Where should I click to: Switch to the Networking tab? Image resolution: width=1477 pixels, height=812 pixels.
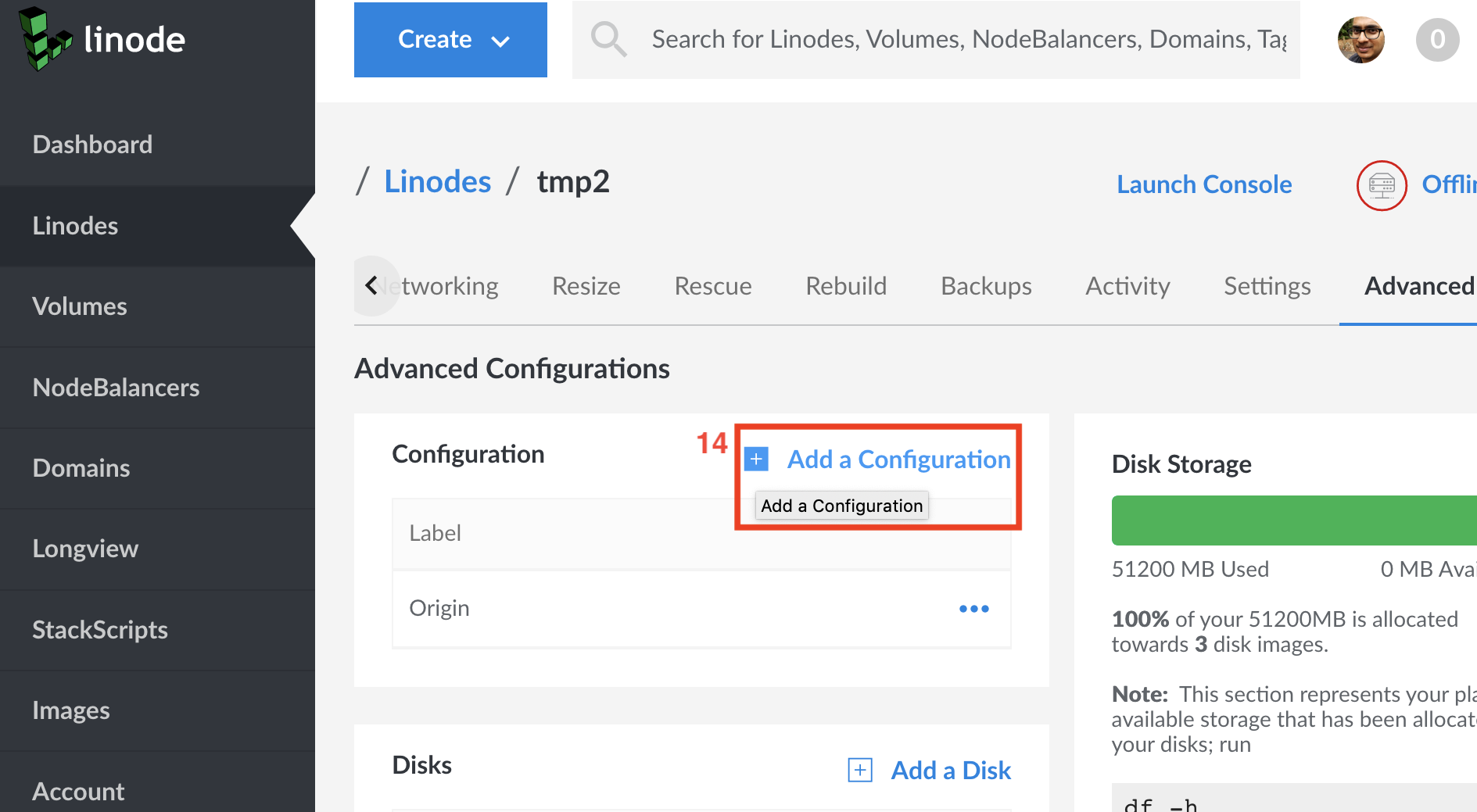pos(442,286)
